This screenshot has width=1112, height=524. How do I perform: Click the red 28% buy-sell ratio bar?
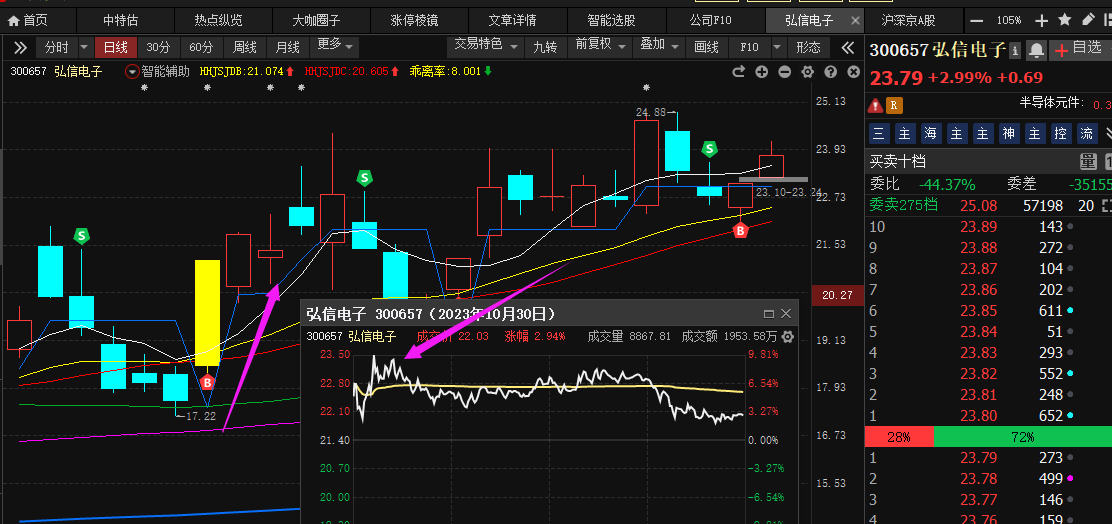point(899,437)
